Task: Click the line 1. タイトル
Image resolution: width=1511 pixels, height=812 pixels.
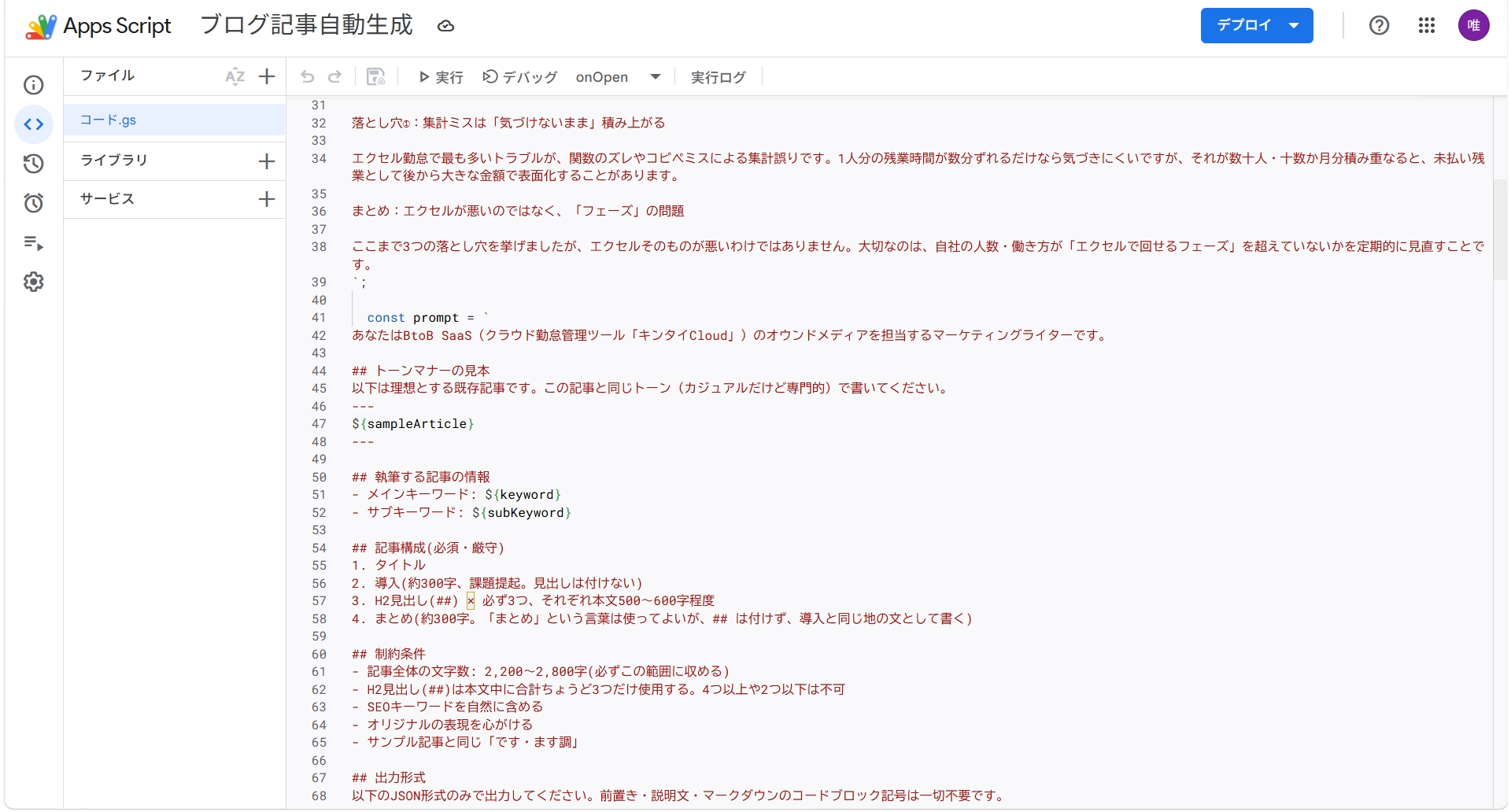Action: 389,566
